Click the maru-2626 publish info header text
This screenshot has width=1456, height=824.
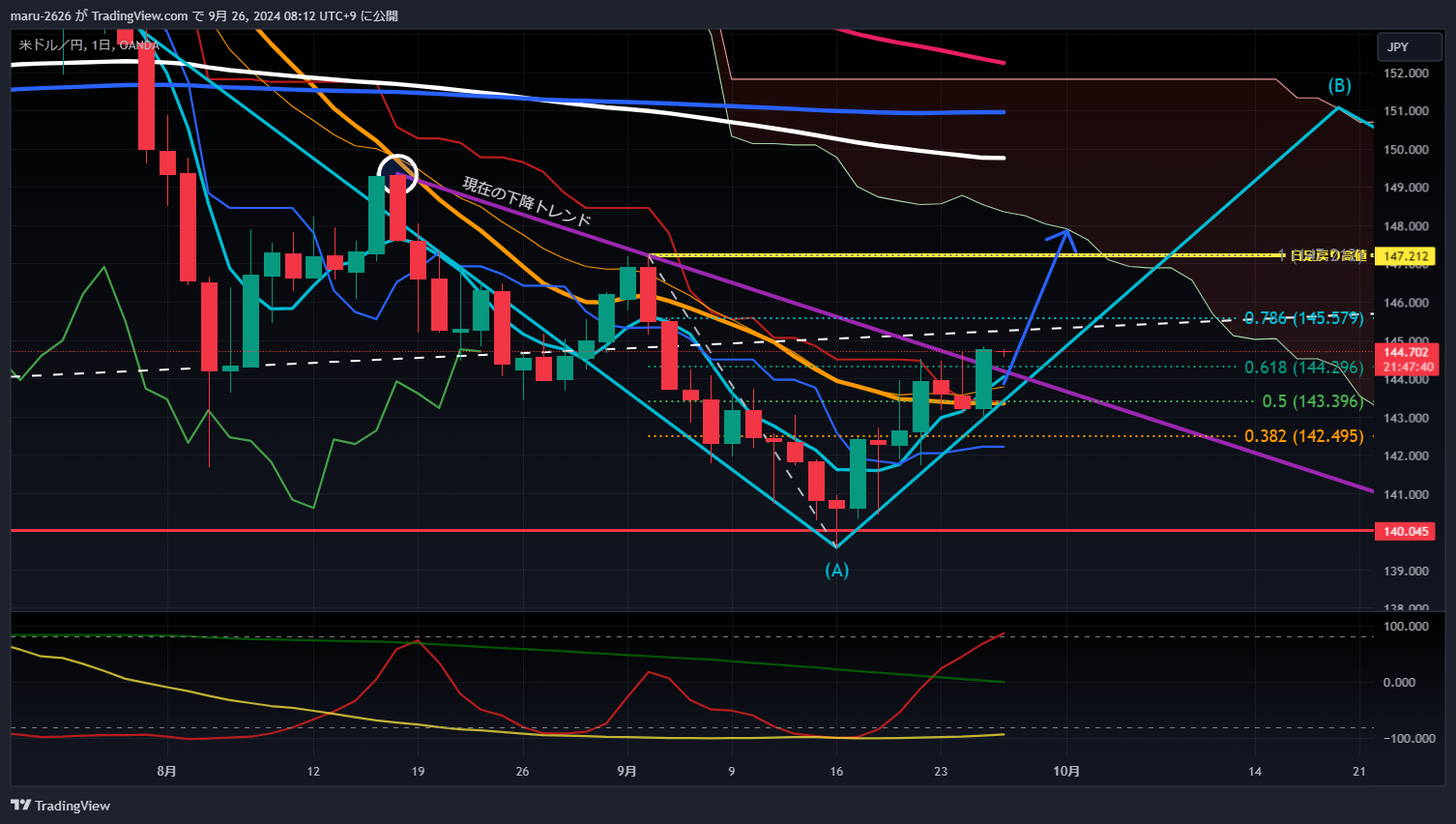coord(204,15)
